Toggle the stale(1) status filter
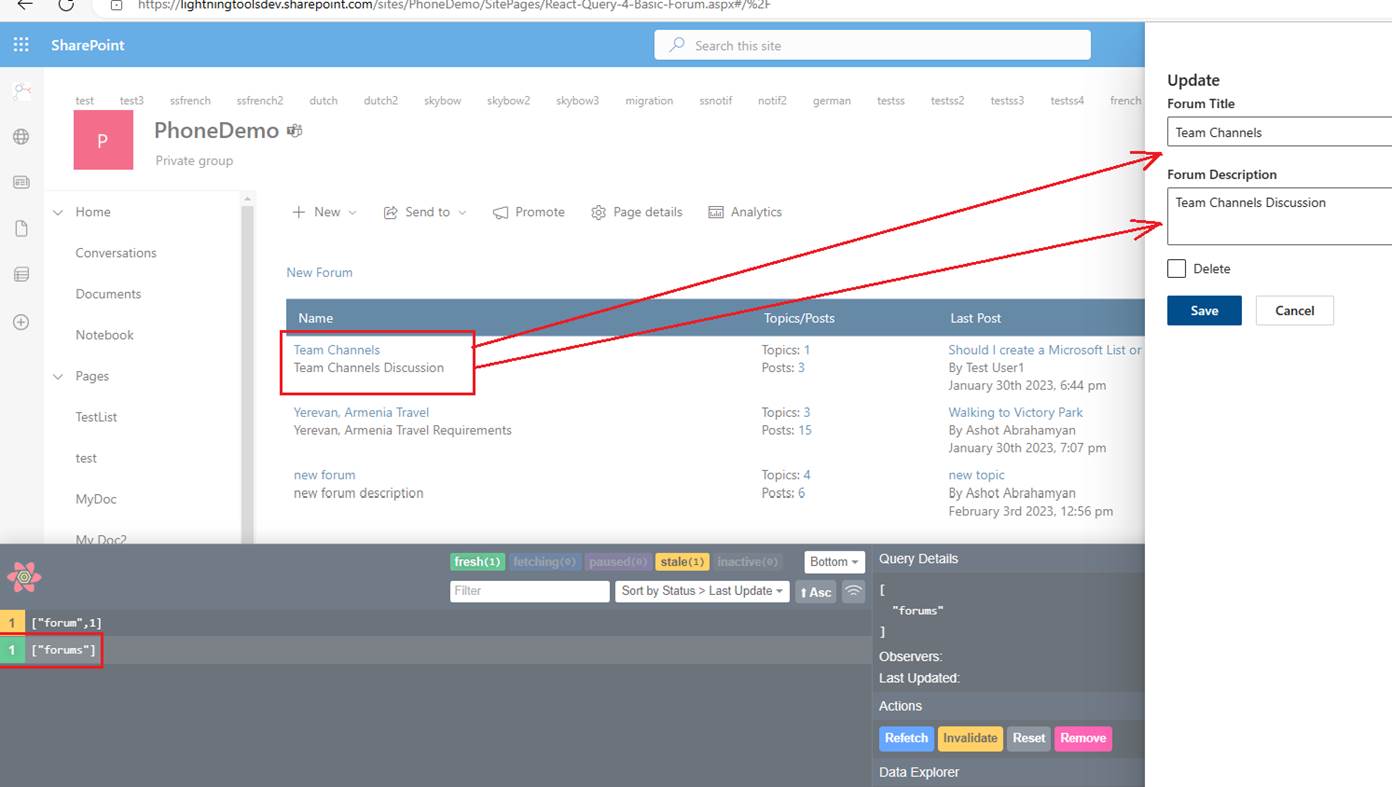Image resolution: width=1392 pixels, height=787 pixels. click(683, 562)
